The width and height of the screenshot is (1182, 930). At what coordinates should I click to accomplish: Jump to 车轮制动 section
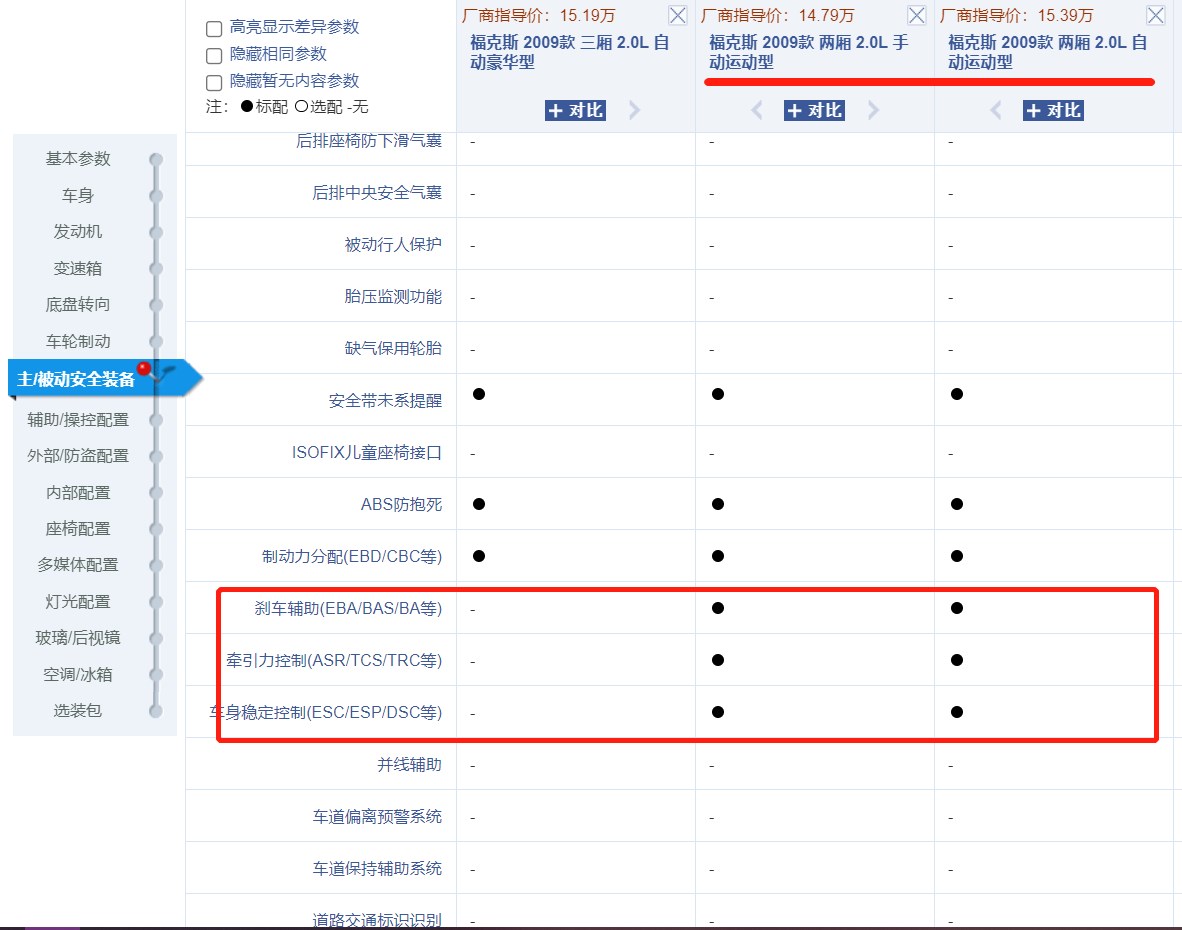78,341
